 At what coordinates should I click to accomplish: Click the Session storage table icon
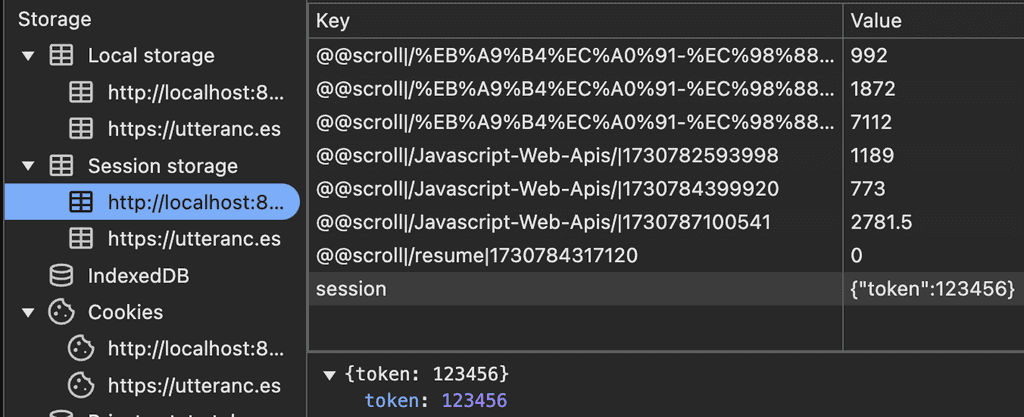61,166
